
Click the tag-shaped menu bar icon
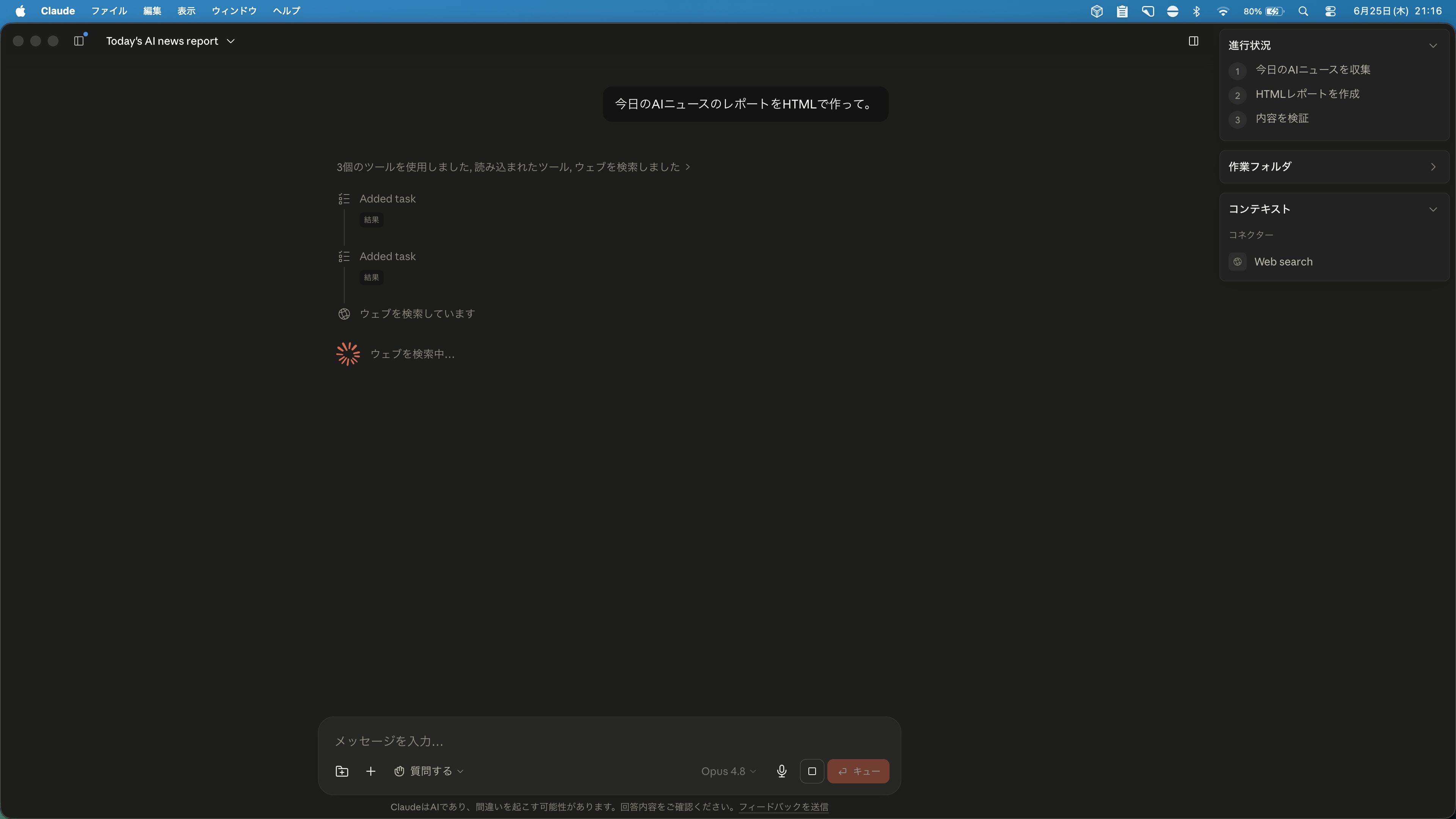1147,11
